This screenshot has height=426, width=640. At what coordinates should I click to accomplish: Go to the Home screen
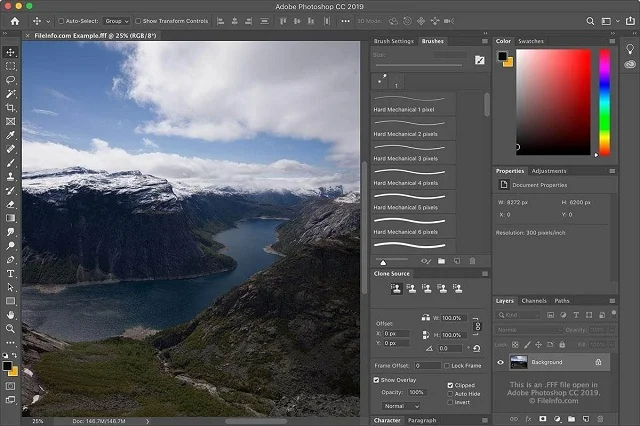[x=15, y=21]
